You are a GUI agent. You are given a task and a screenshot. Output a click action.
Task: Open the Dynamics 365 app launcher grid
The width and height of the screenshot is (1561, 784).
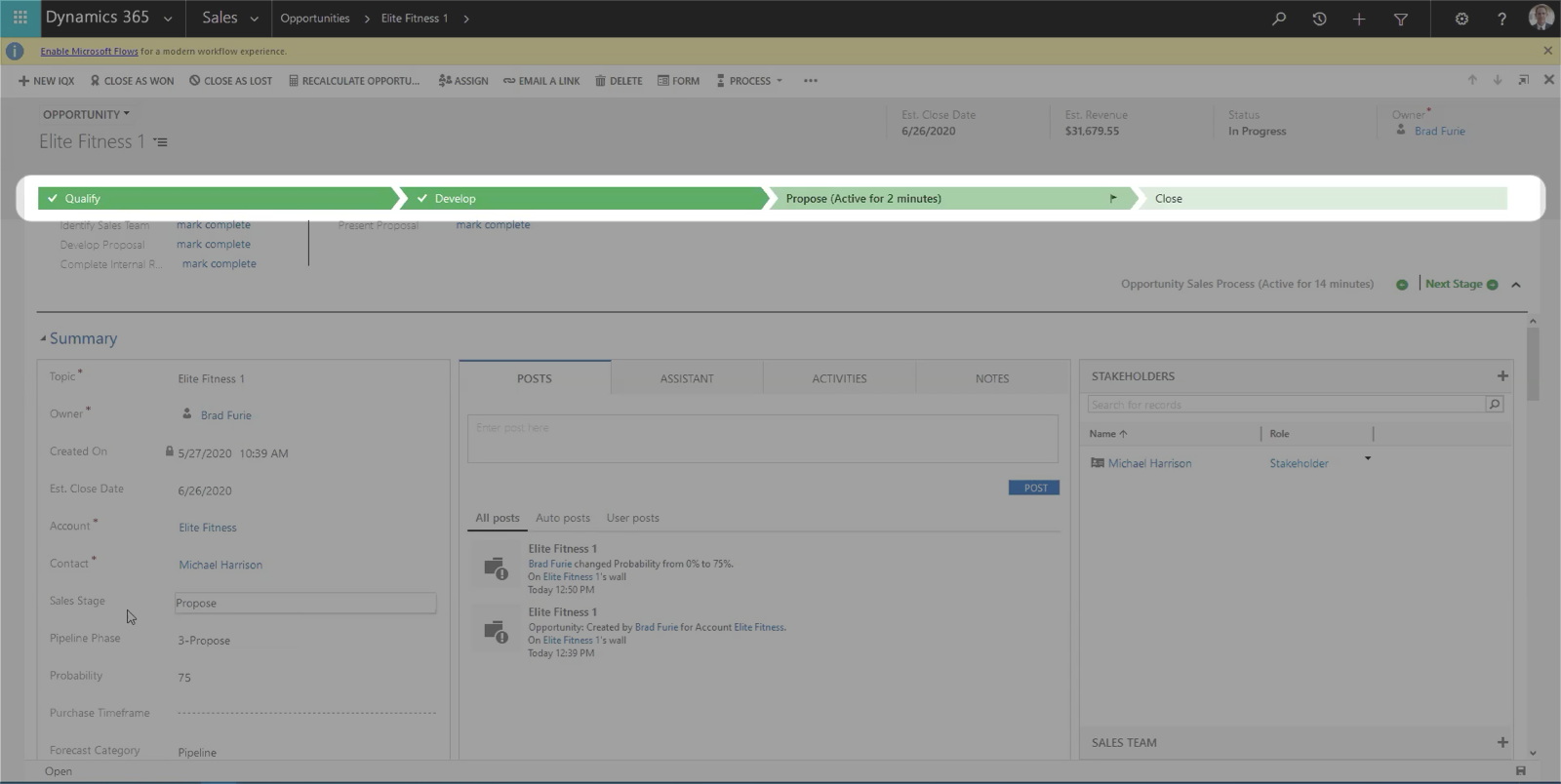pyautogui.click(x=20, y=18)
